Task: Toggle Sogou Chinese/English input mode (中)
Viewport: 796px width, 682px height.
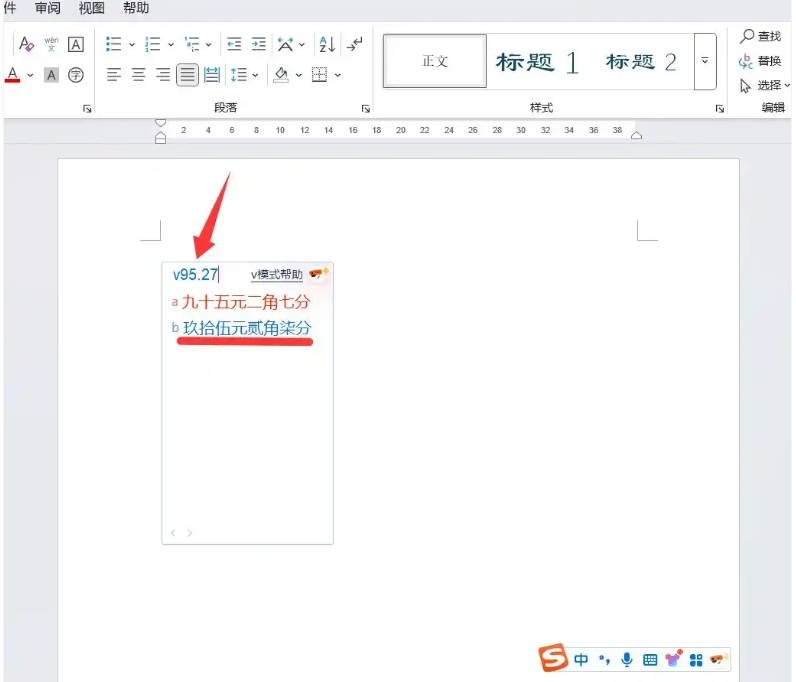Action: (x=581, y=659)
